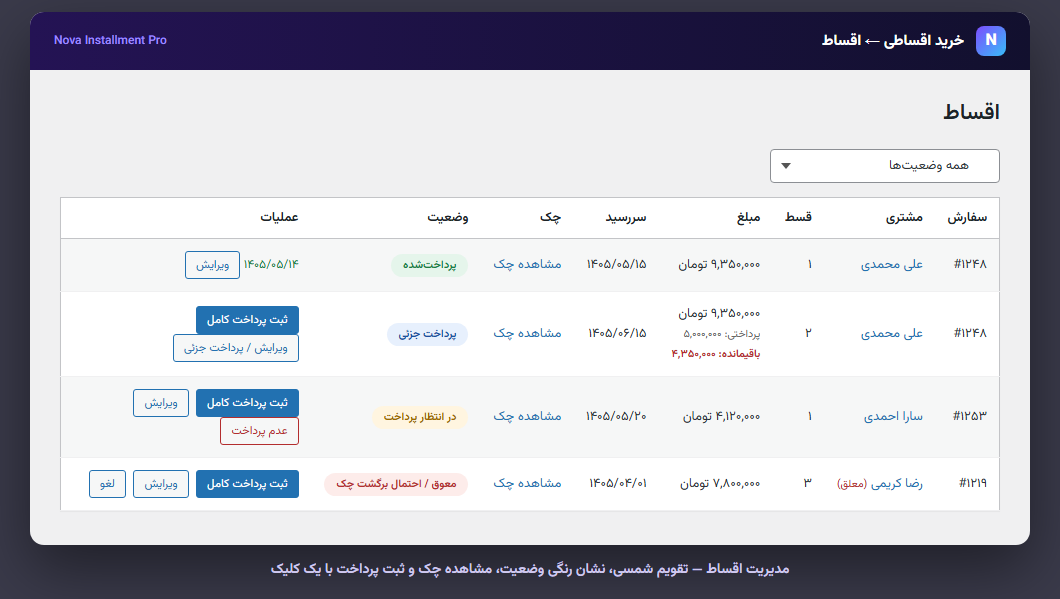This screenshot has height=599, width=1060.
Task: Click the اقساط page heading
Action: coord(971,112)
